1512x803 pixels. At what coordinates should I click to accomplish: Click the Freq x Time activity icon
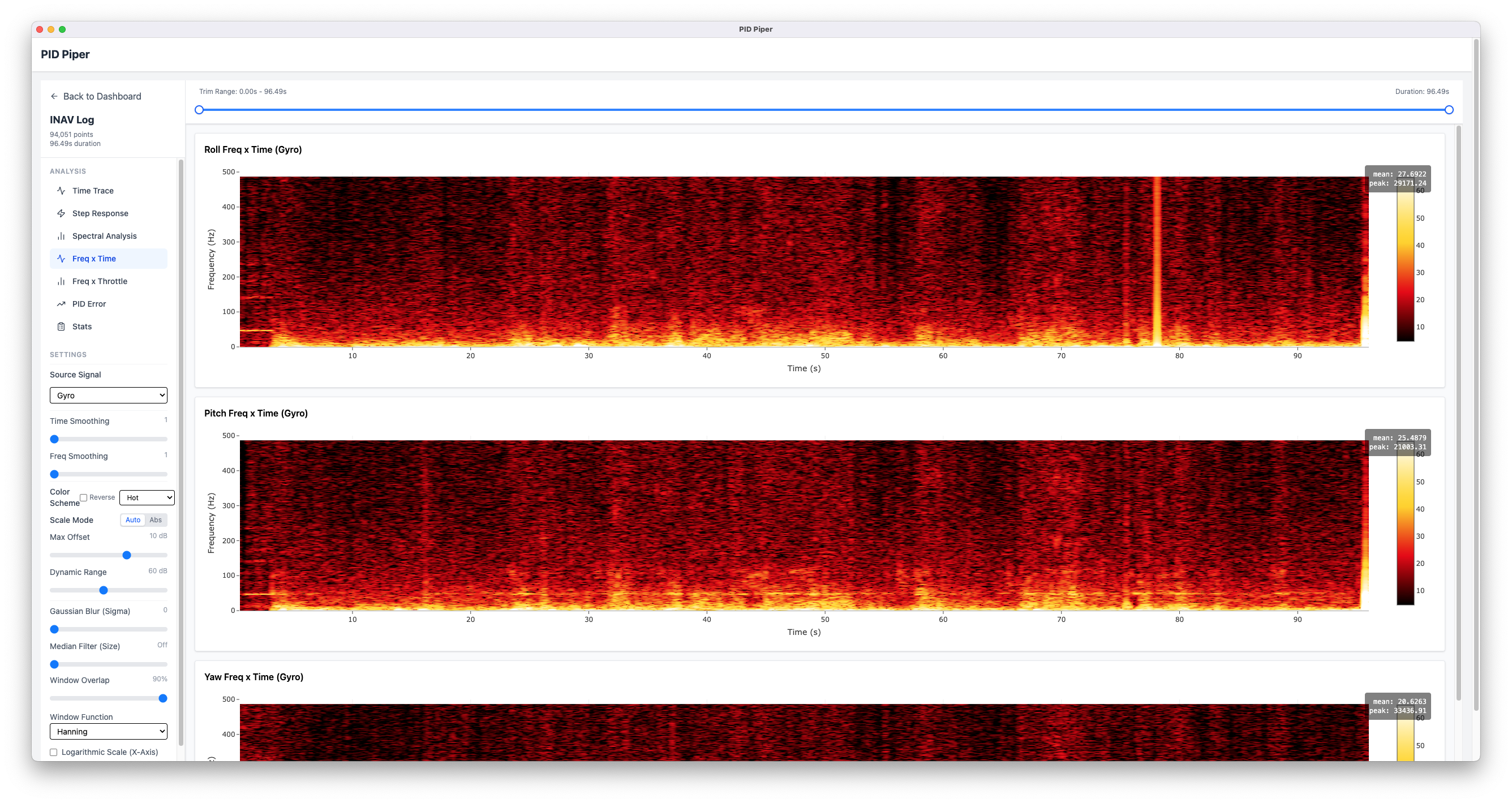point(61,258)
